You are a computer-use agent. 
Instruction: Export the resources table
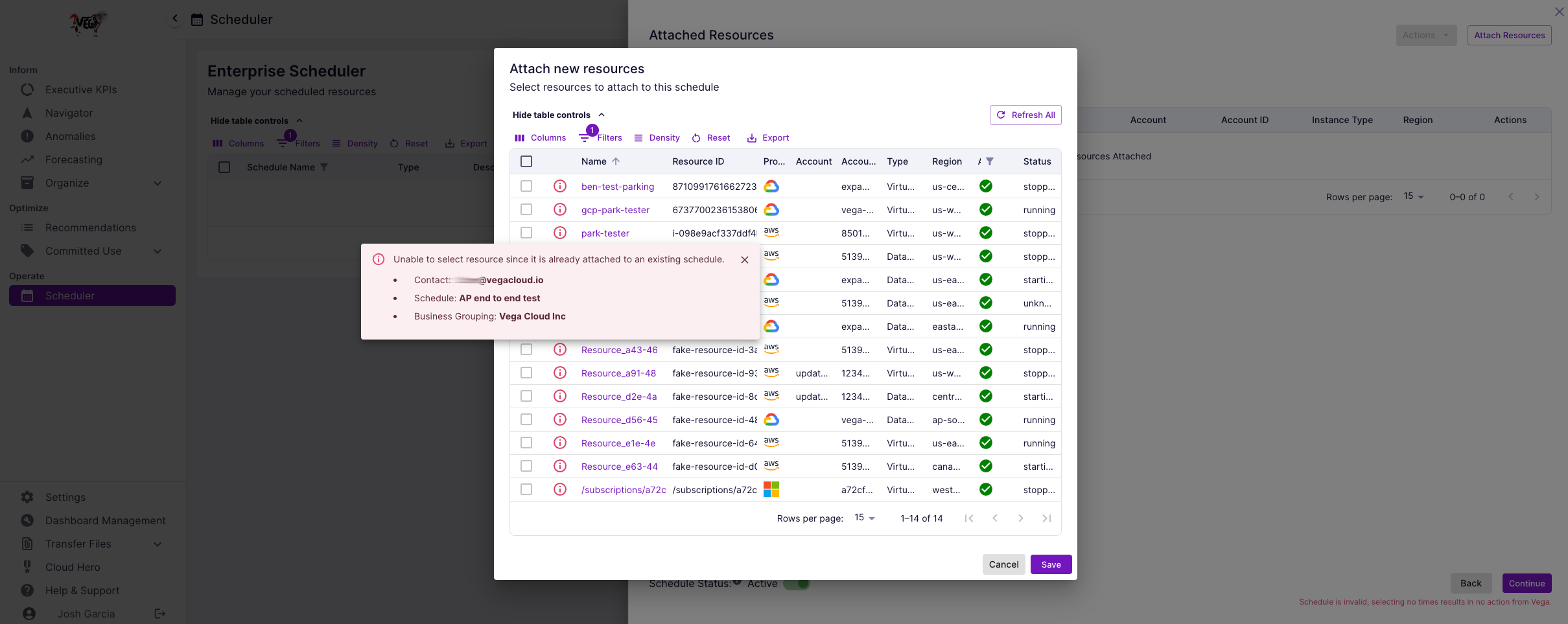(x=768, y=138)
